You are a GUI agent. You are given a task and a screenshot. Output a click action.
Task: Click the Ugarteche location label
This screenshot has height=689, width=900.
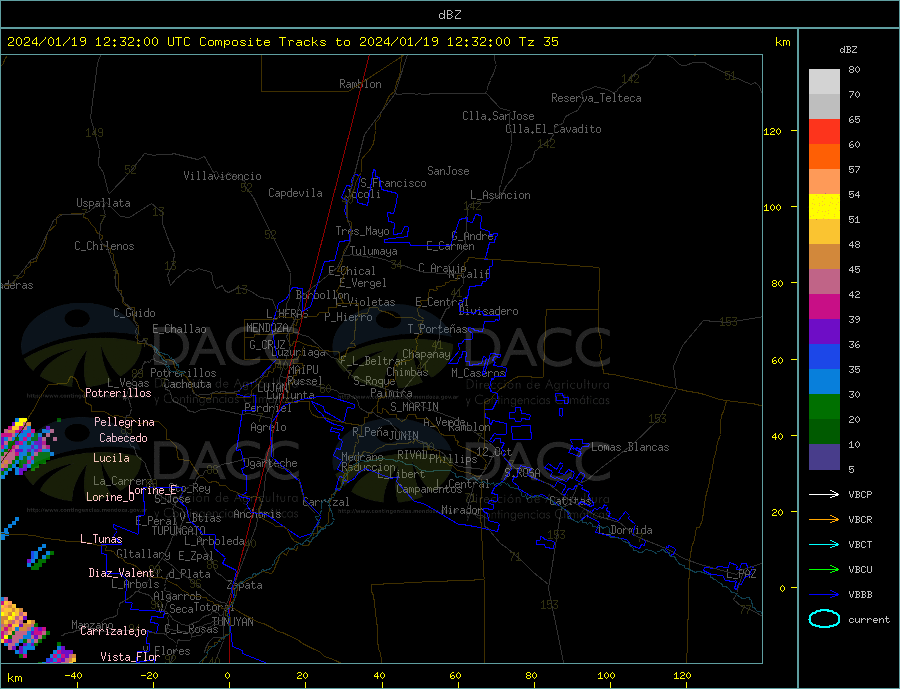click(270, 463)
